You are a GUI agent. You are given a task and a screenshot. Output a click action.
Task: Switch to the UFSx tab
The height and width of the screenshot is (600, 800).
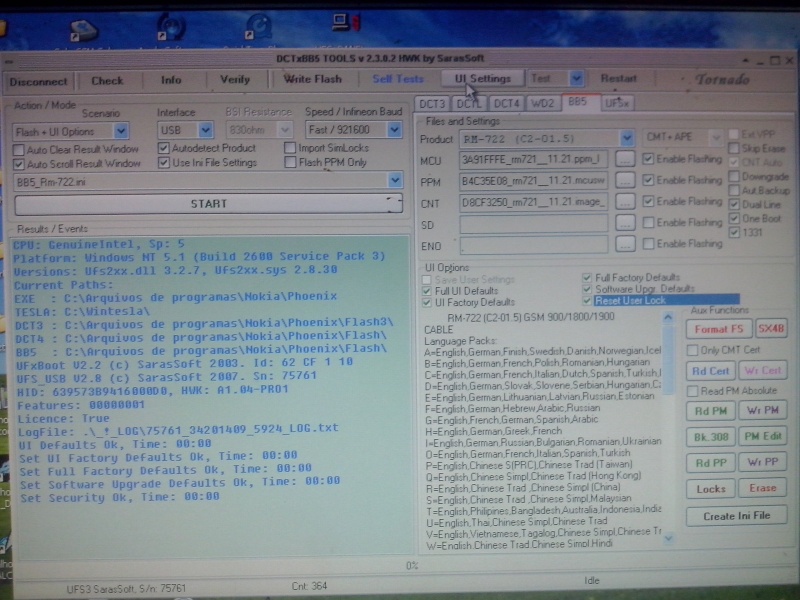pos(617,104)
